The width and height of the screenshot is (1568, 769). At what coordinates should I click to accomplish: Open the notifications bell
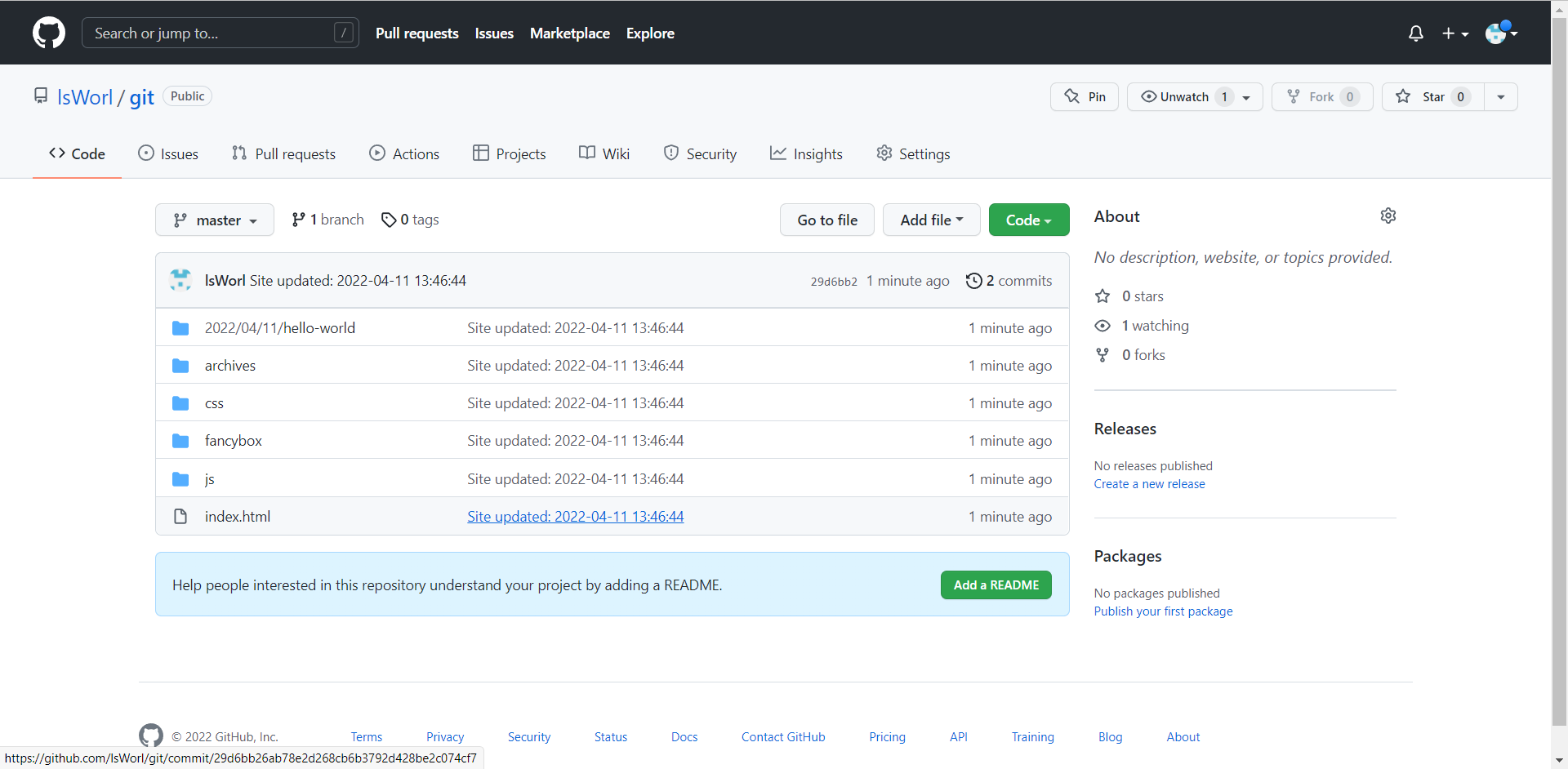point(1416,33)
